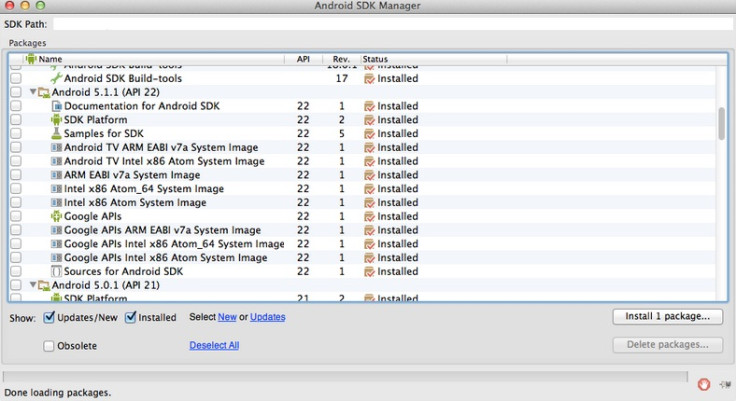Click the Install 1 package button
The image size is (736, 401).
(x=667, y=316)
